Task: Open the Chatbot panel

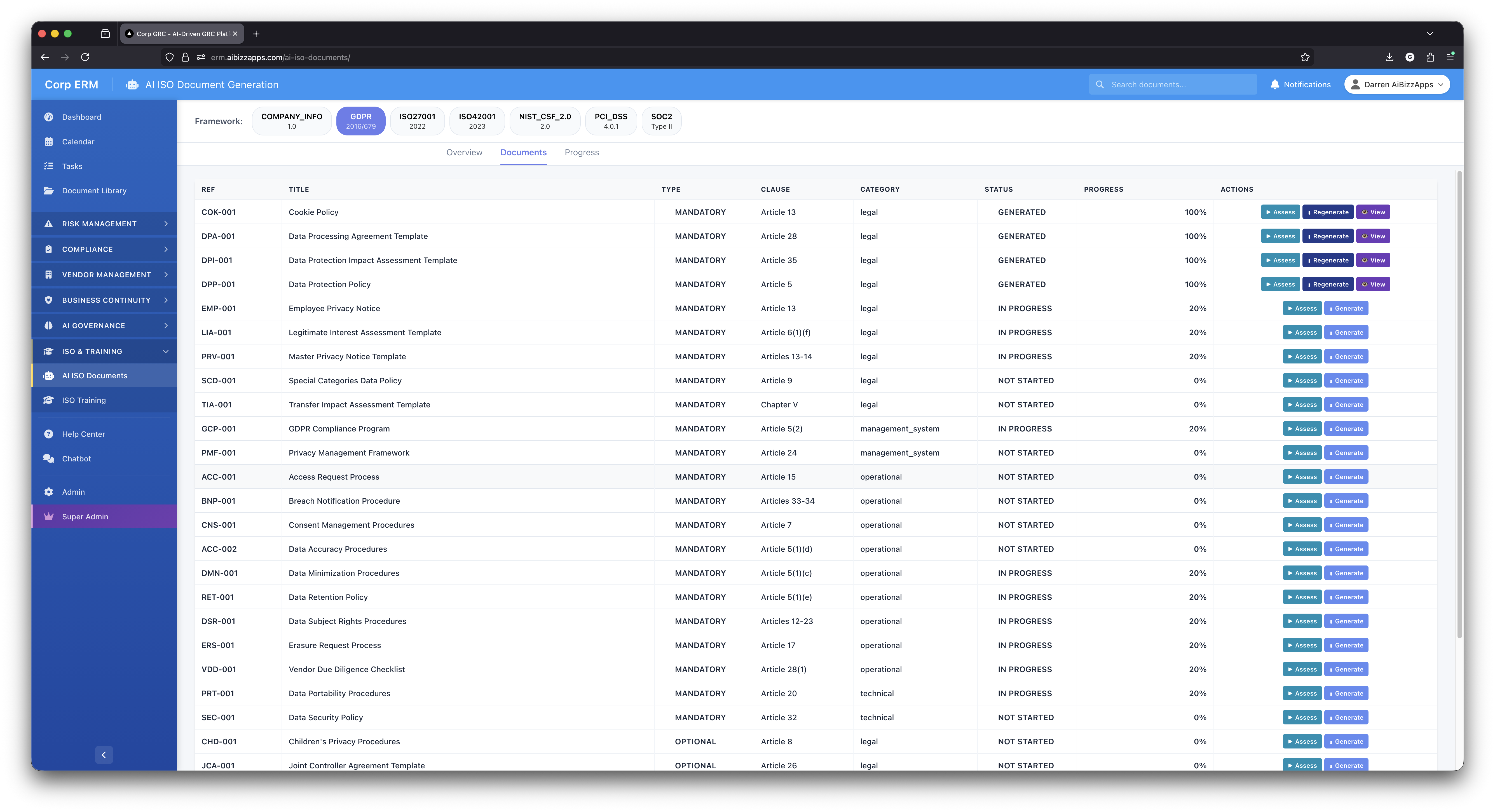Action: coord(76,458)
